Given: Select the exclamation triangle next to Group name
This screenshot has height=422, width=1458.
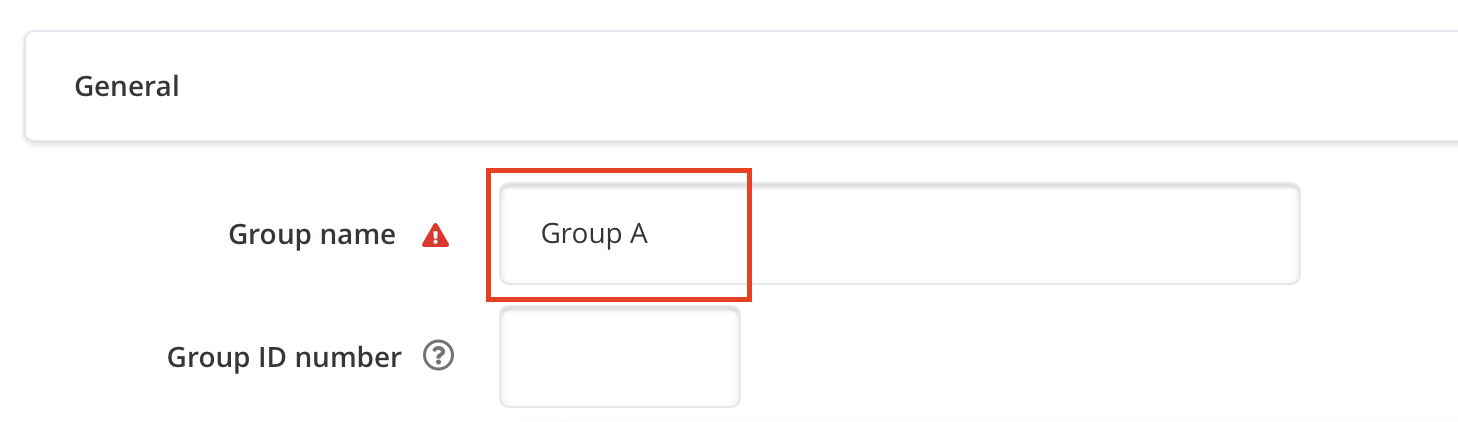Looking at the screenshot, I should [435, 235].
